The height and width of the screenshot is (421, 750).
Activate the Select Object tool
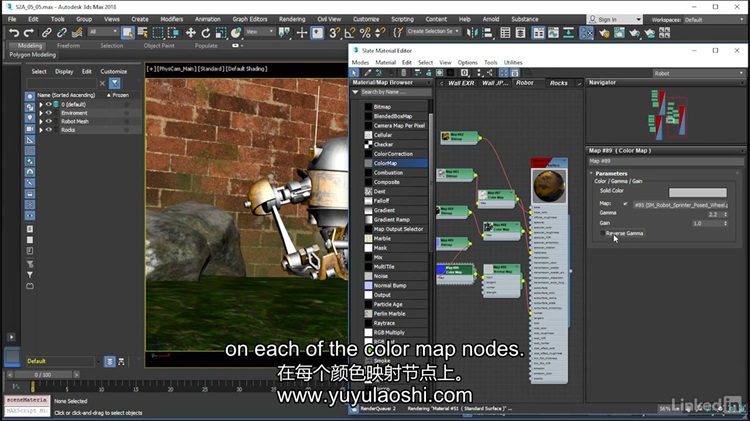coord(128,33)
